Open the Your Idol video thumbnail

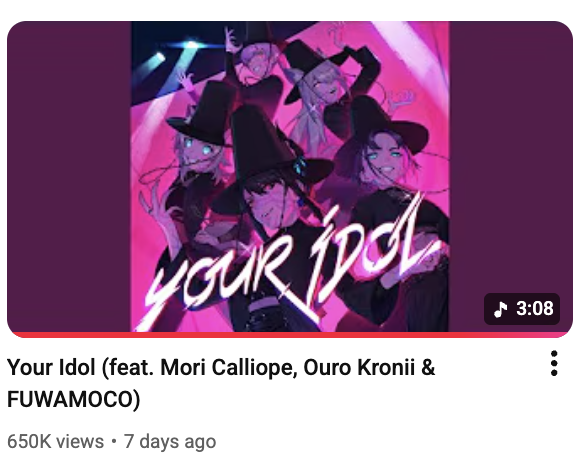(x=290, y=179)
